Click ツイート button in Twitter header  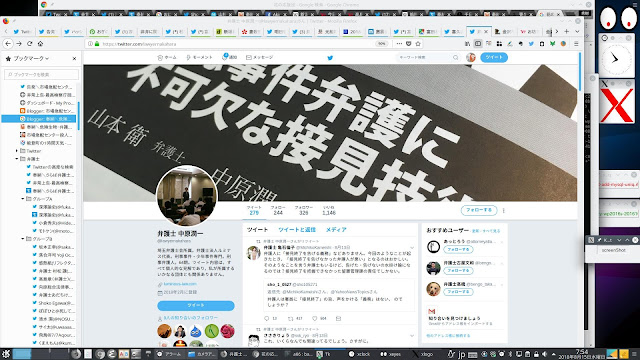(494, 58)
